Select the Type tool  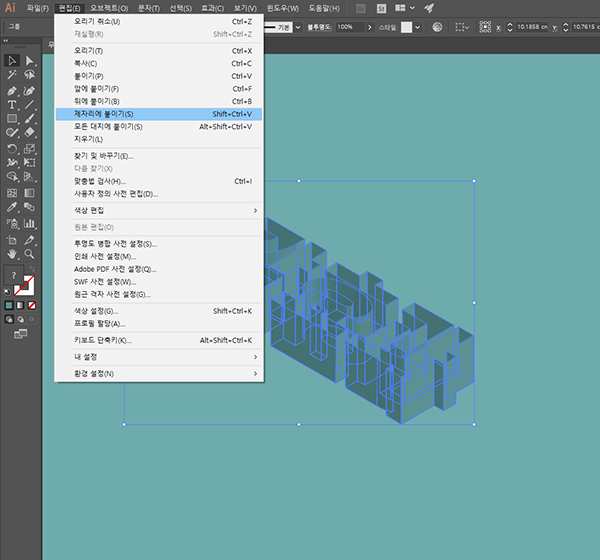tap(12, 104)
